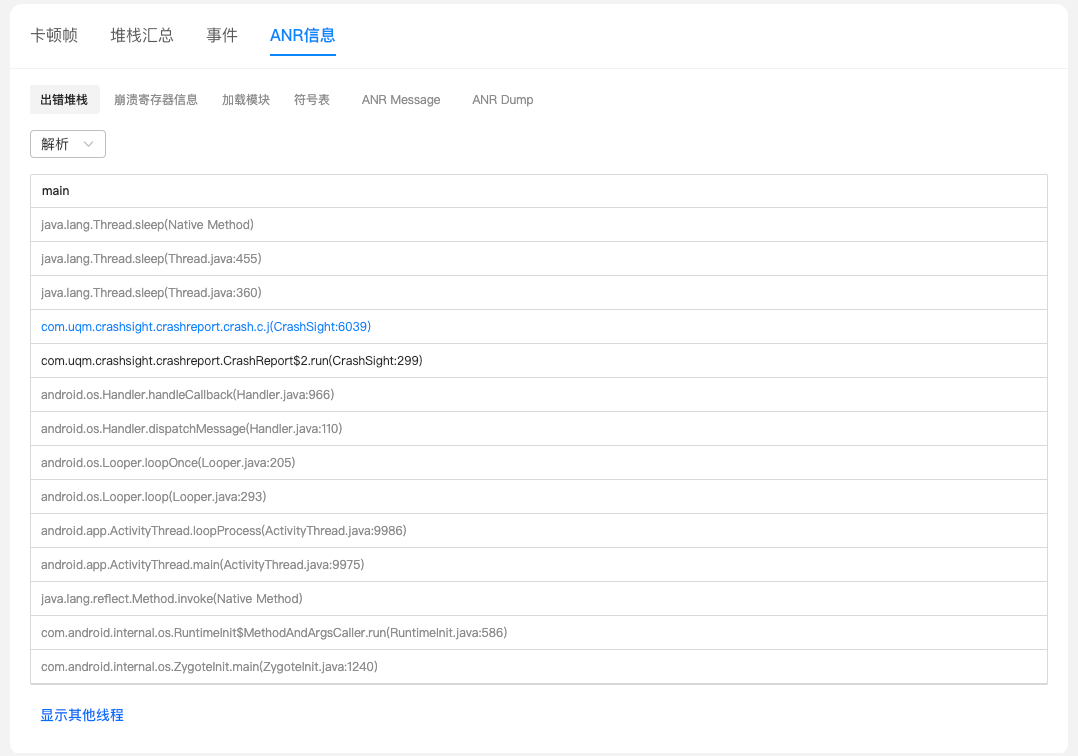Open the crashsight.crashreport.crash.c.j stack frame link
Image resolution: width=1078 pixels, height=756 pixels.
(206, 327)
